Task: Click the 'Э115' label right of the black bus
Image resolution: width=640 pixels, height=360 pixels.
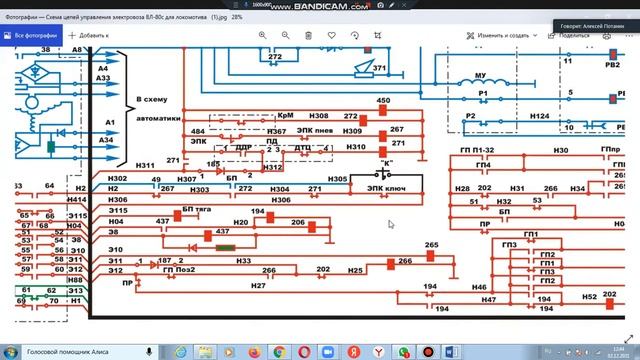Action: 118,210
